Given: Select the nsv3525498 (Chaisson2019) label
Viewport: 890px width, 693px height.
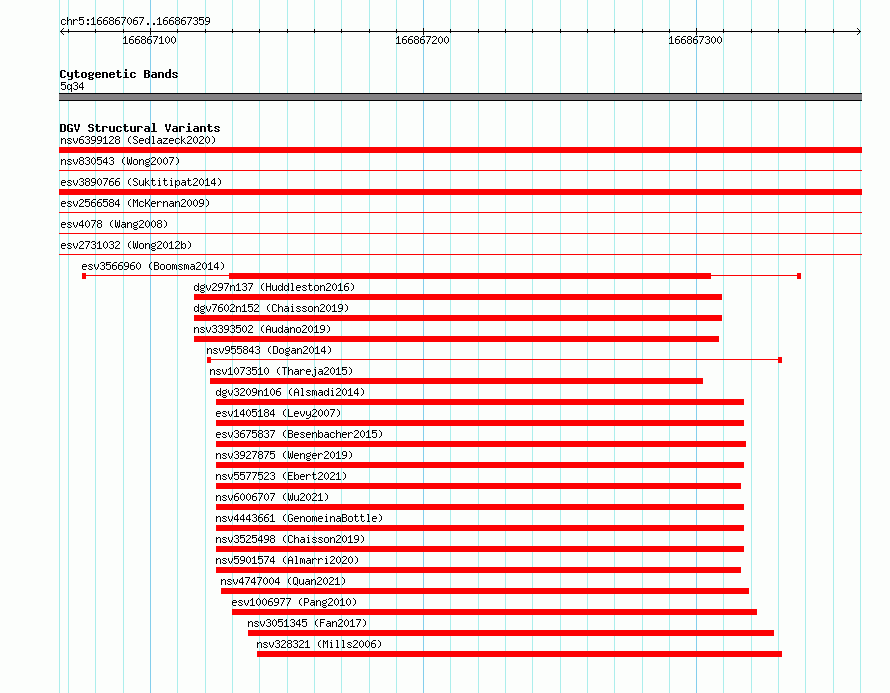Looking at the screenshot, I should pos(290,539).
